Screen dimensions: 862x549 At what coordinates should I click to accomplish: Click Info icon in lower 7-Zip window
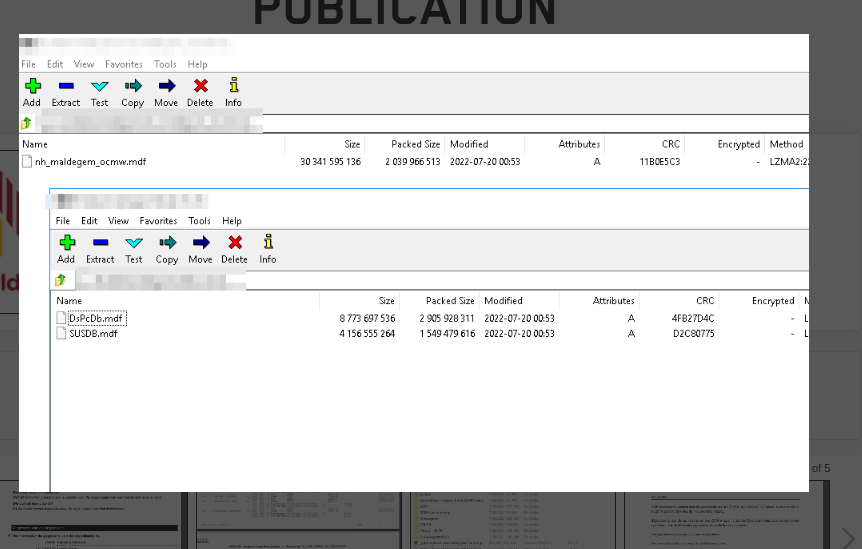[x=268, y=242]
